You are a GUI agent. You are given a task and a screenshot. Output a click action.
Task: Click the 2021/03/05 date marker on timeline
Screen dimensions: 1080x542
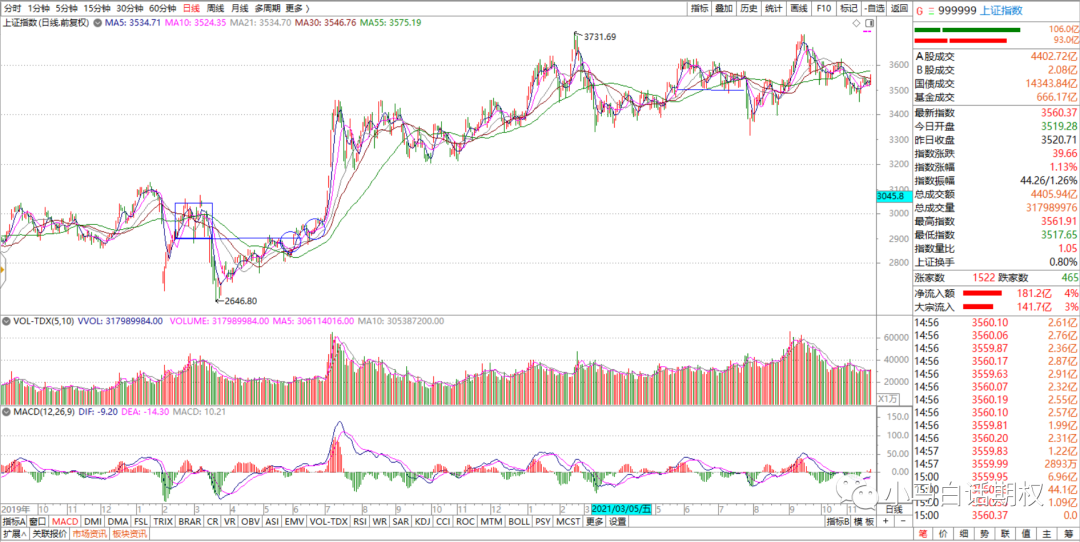pyautogui.click(x=622, y=509)
